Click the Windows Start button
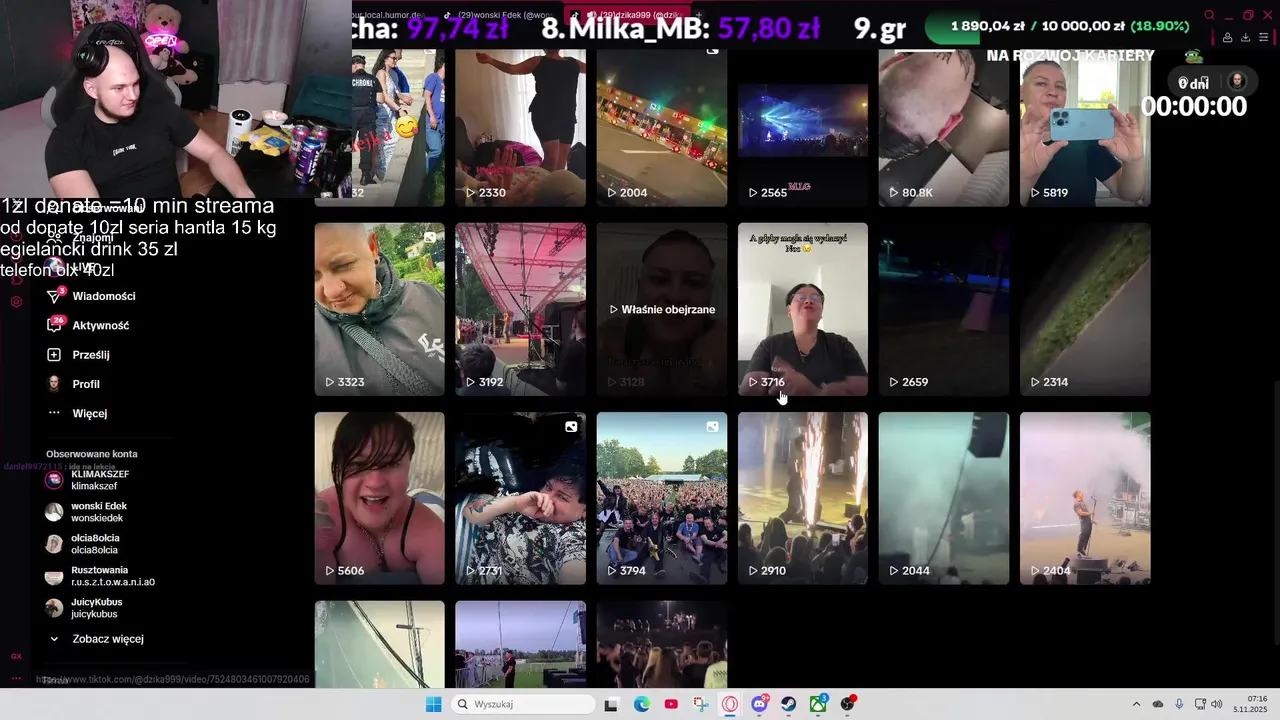 433,704
